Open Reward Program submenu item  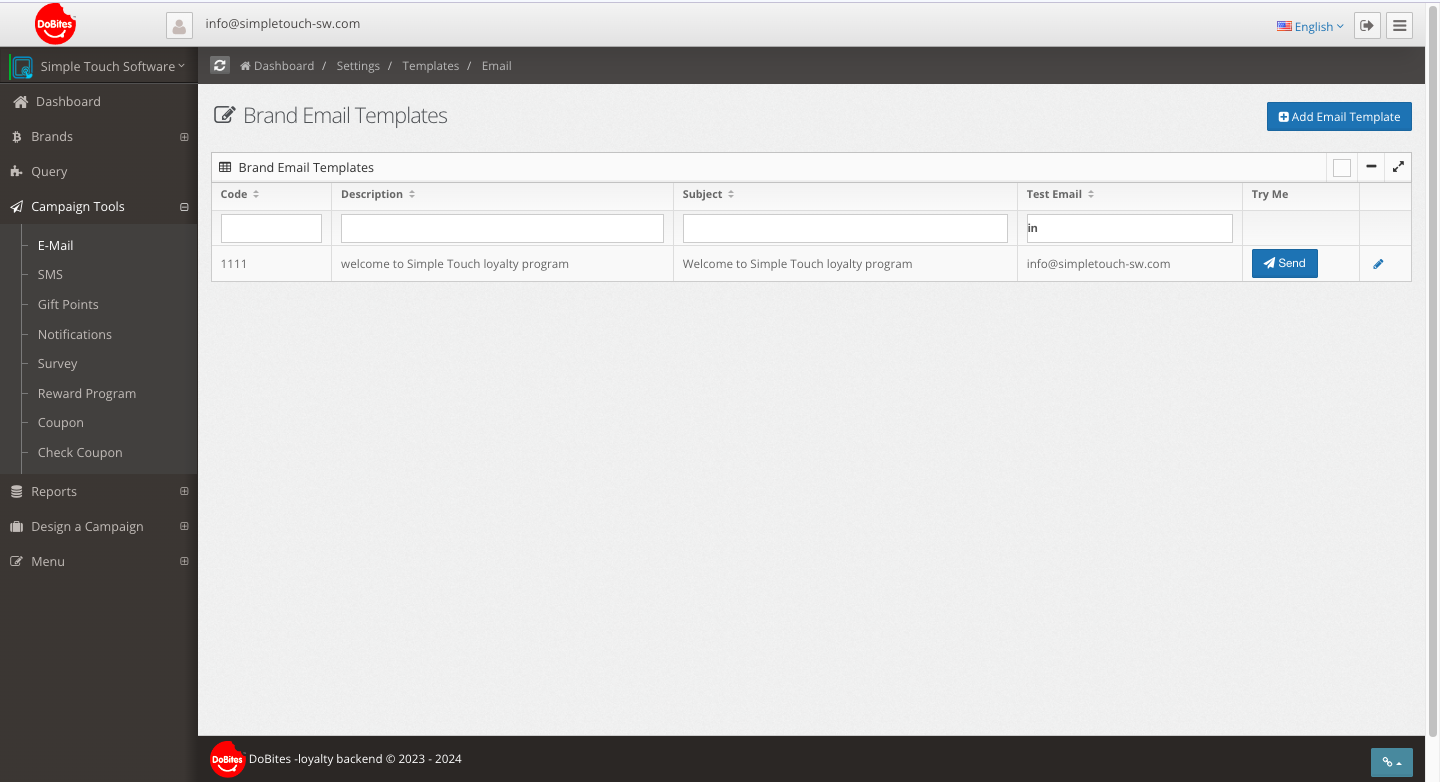coord(87,394)
